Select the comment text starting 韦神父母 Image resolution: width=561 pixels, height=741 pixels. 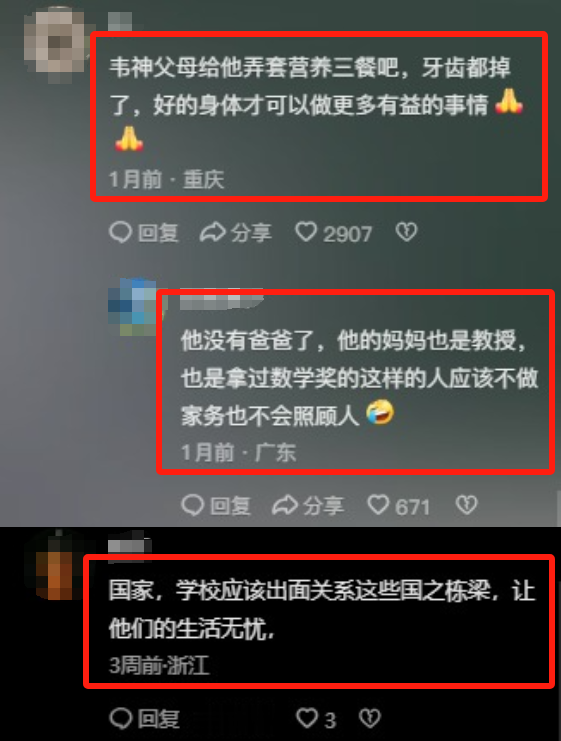point(317,104)
